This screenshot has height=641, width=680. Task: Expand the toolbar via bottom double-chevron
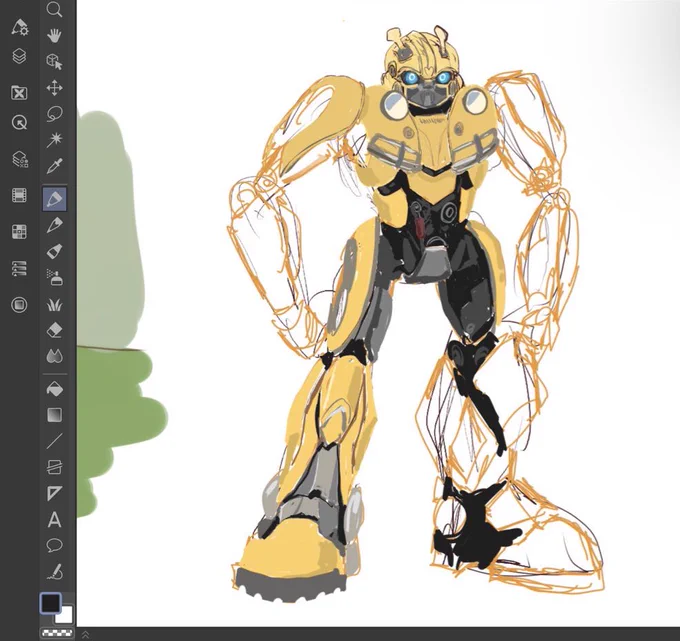(x=85, y=634)
